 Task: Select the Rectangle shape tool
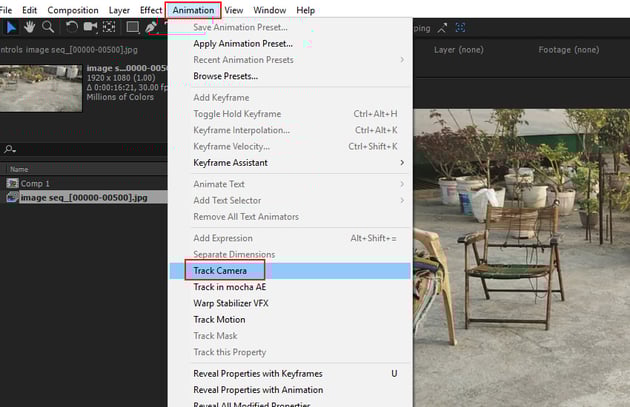click(x=133, y=27)
